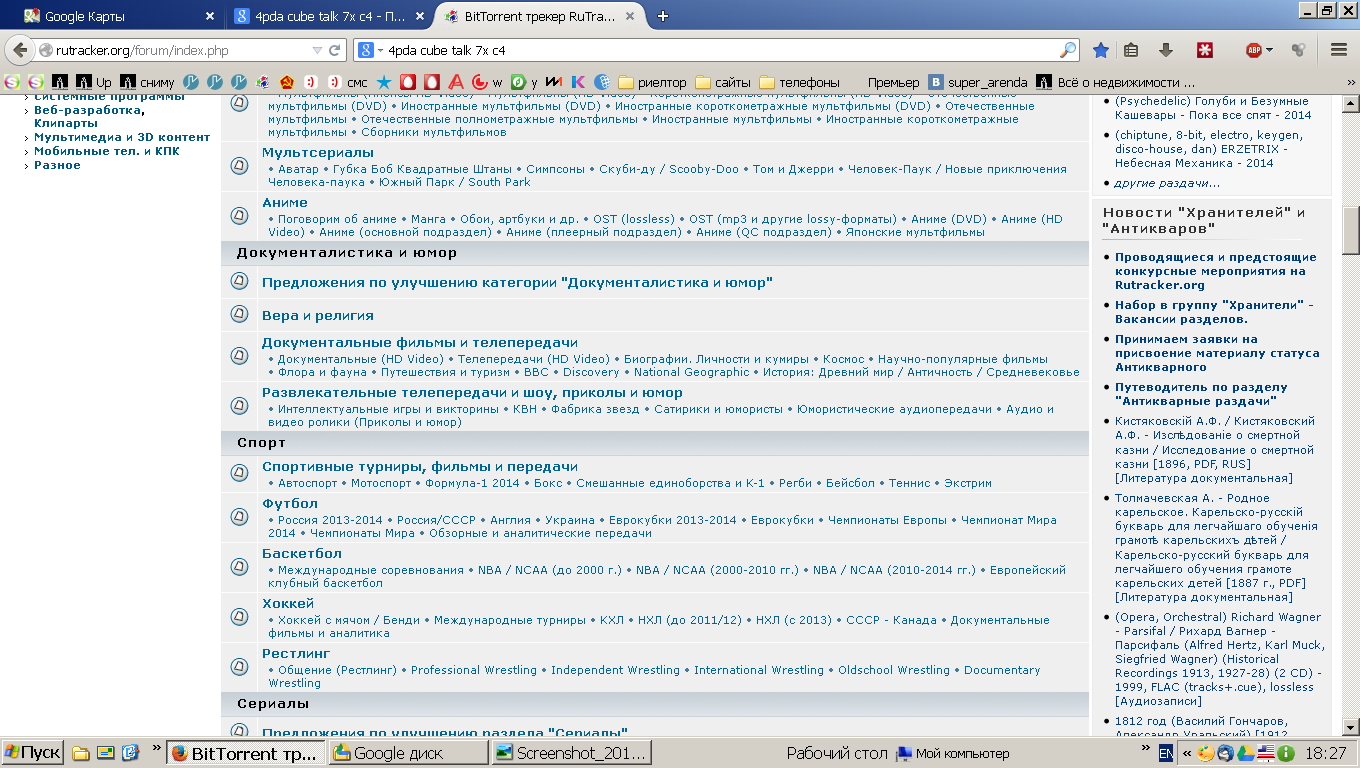Image resolution: width=1360 pixels, height=768 pixels.
Task: Open the Формула-1 2014 subforum
Action: point(472,483)
